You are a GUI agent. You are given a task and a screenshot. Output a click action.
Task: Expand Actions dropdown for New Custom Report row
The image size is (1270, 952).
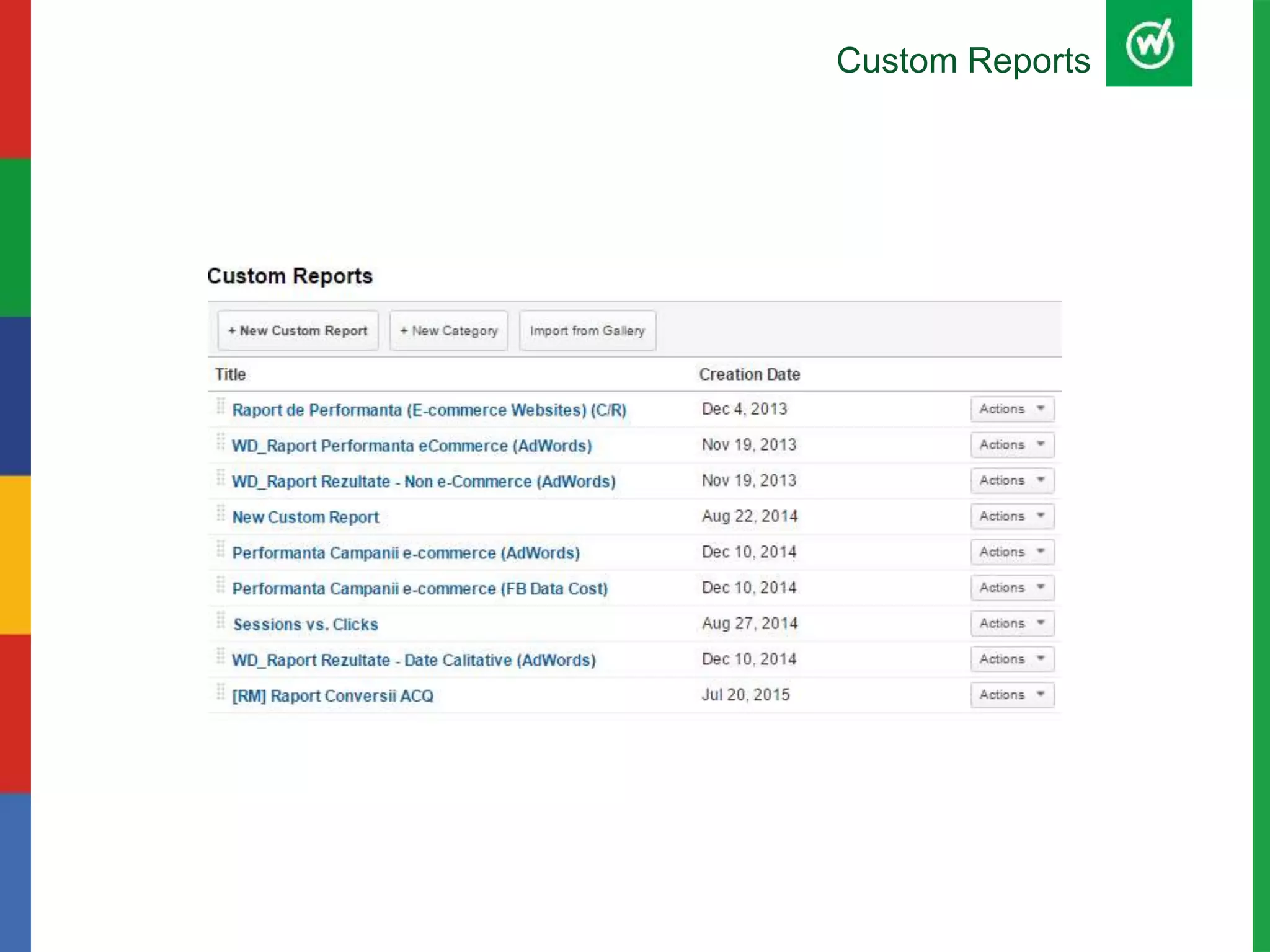pos(1012,516)
